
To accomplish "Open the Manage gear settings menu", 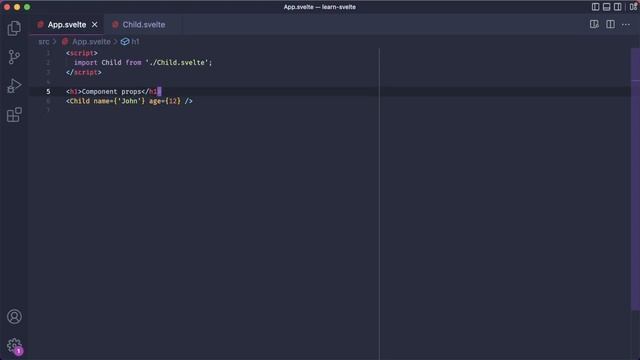I will click(14, 346).
